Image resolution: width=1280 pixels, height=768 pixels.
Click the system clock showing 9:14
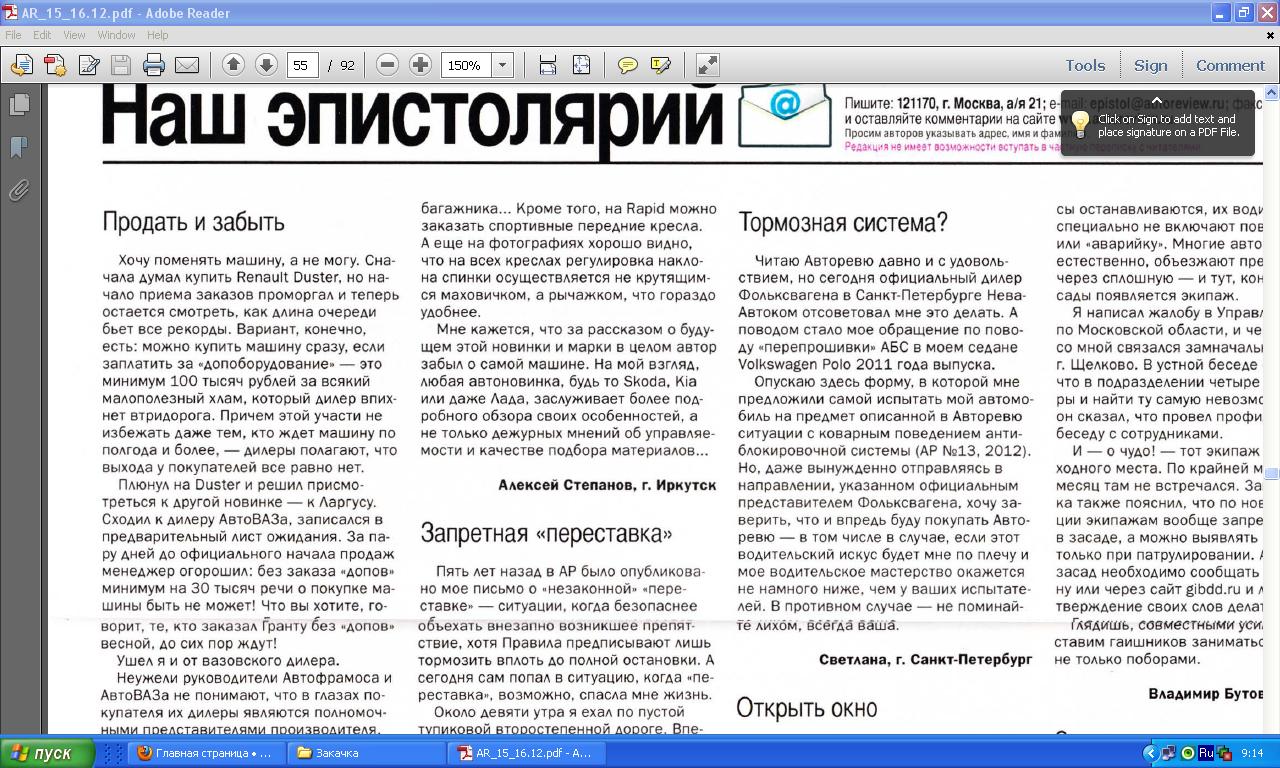tap(1252, 753)
